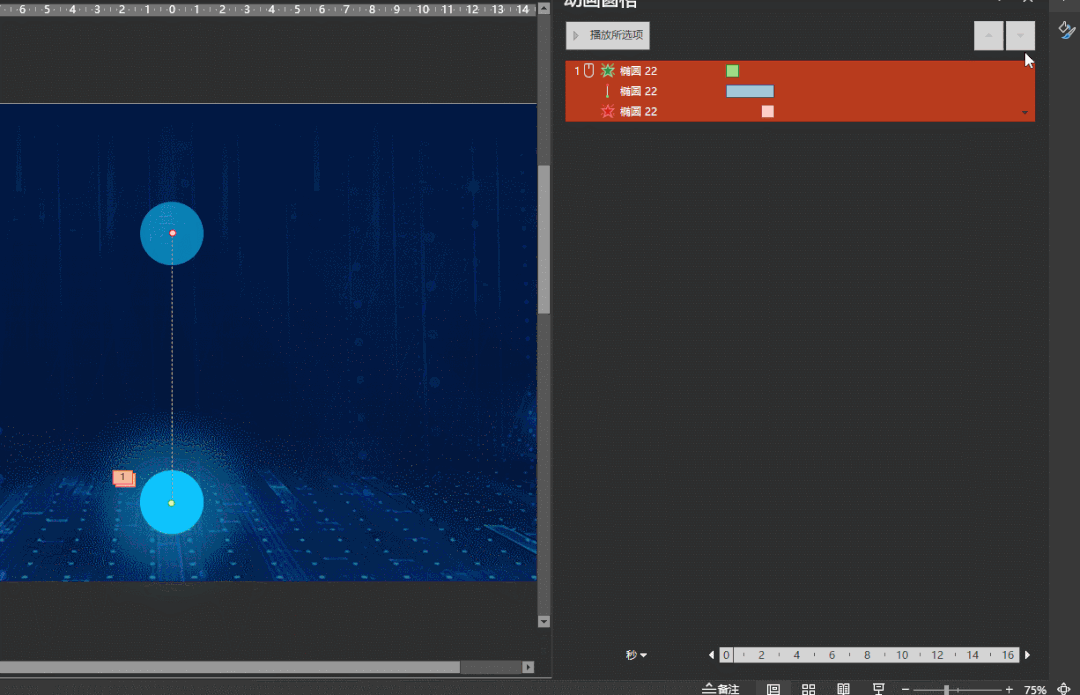Switch to Slide Sorter view
Viewport: 1080px width, 695px height.
point(809,689)
